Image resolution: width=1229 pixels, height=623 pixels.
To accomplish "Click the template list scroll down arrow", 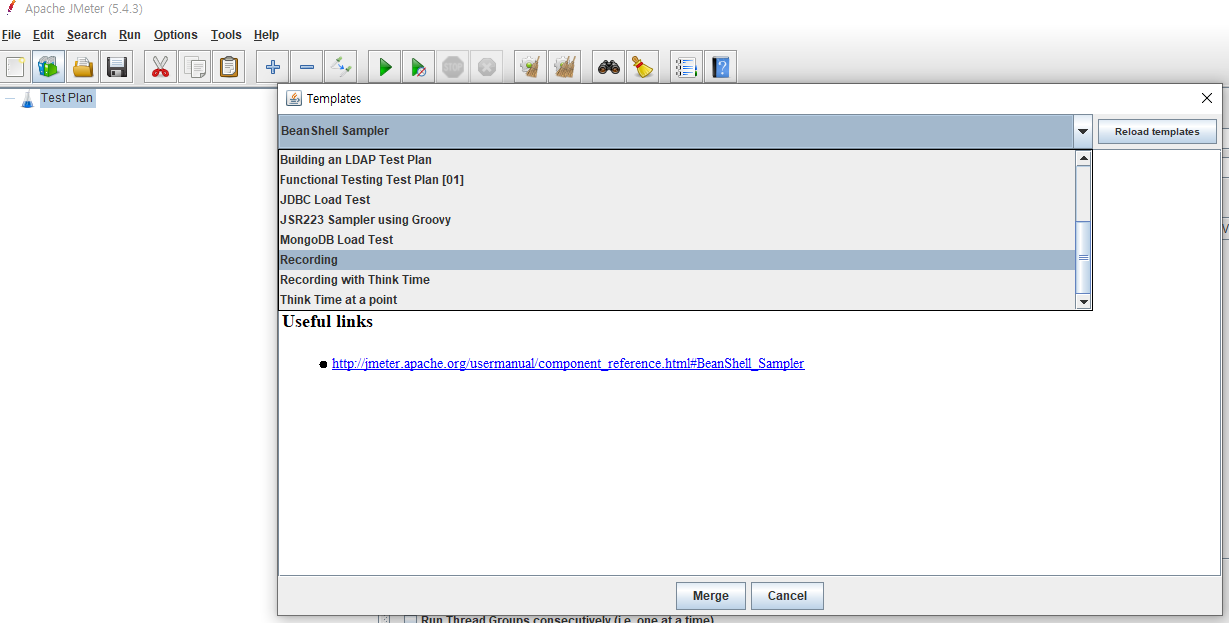I will tap(1083, 301).
